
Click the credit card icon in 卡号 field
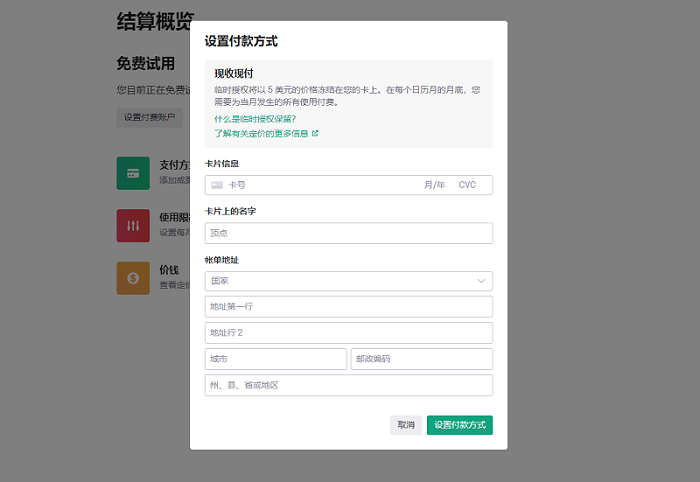[217, 185]
